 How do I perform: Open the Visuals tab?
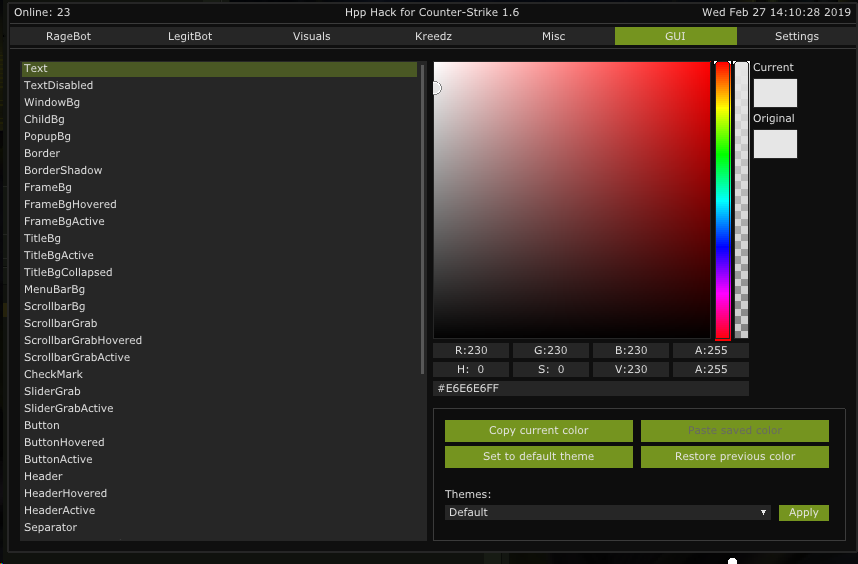point(311,36)
